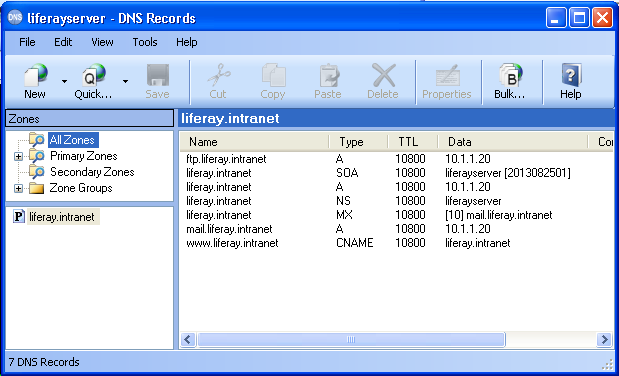619x376 pixels.
Task: Select Secondary Zones tree node
Action: 92,172
